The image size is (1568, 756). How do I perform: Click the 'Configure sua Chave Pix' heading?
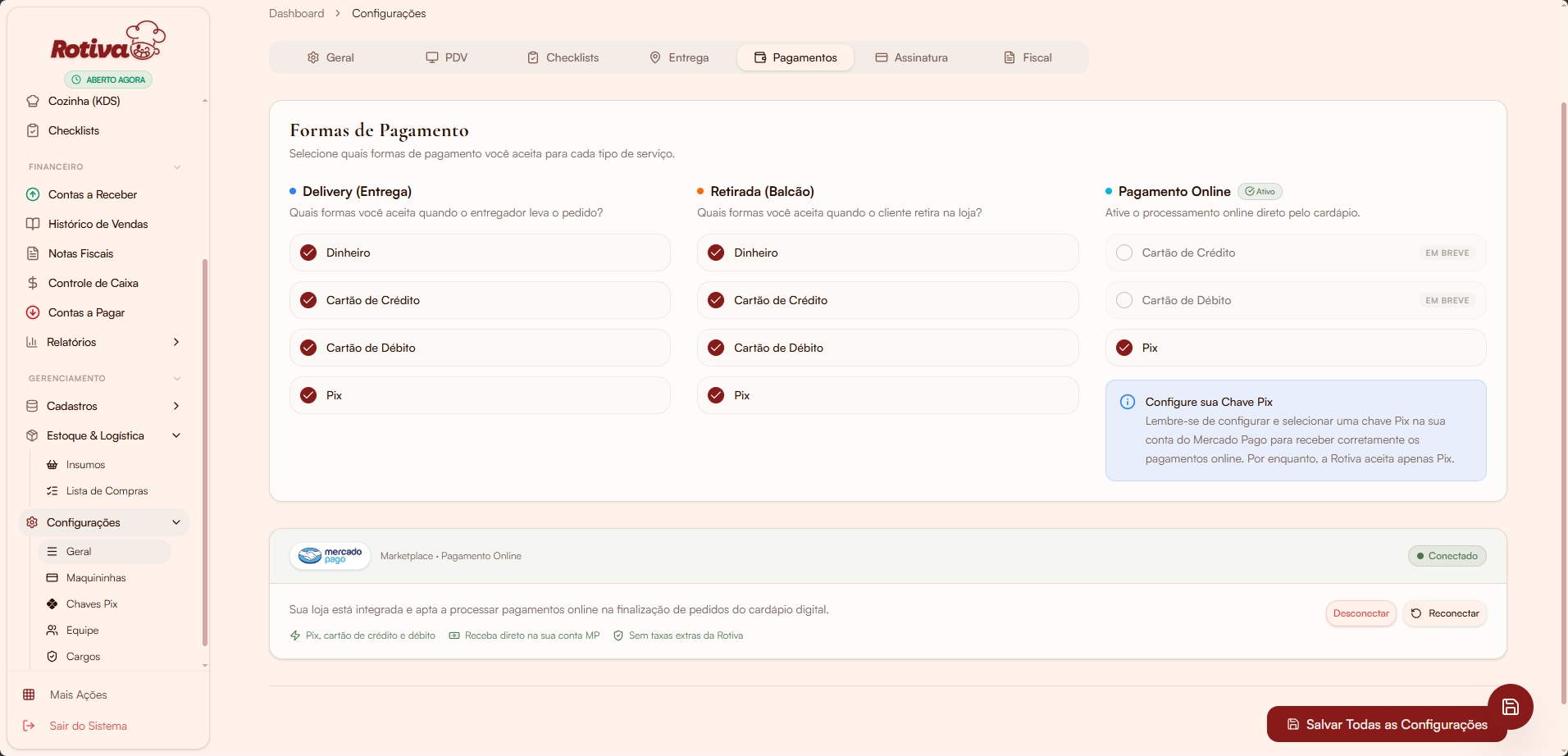1209,402
